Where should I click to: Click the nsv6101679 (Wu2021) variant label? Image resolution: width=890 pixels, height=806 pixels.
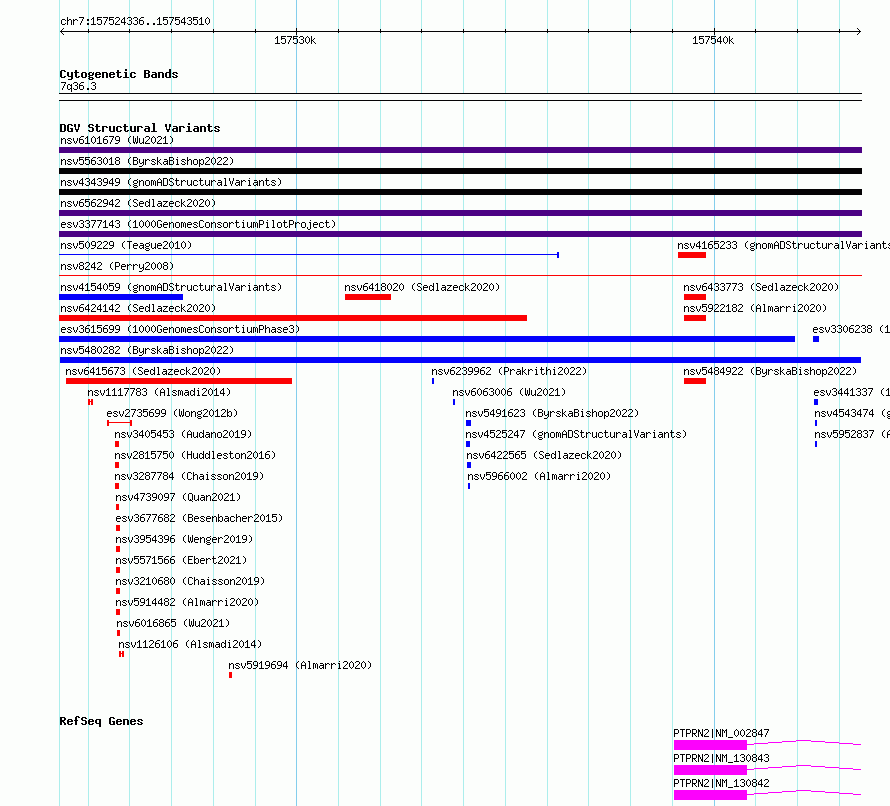coord(117,140)
